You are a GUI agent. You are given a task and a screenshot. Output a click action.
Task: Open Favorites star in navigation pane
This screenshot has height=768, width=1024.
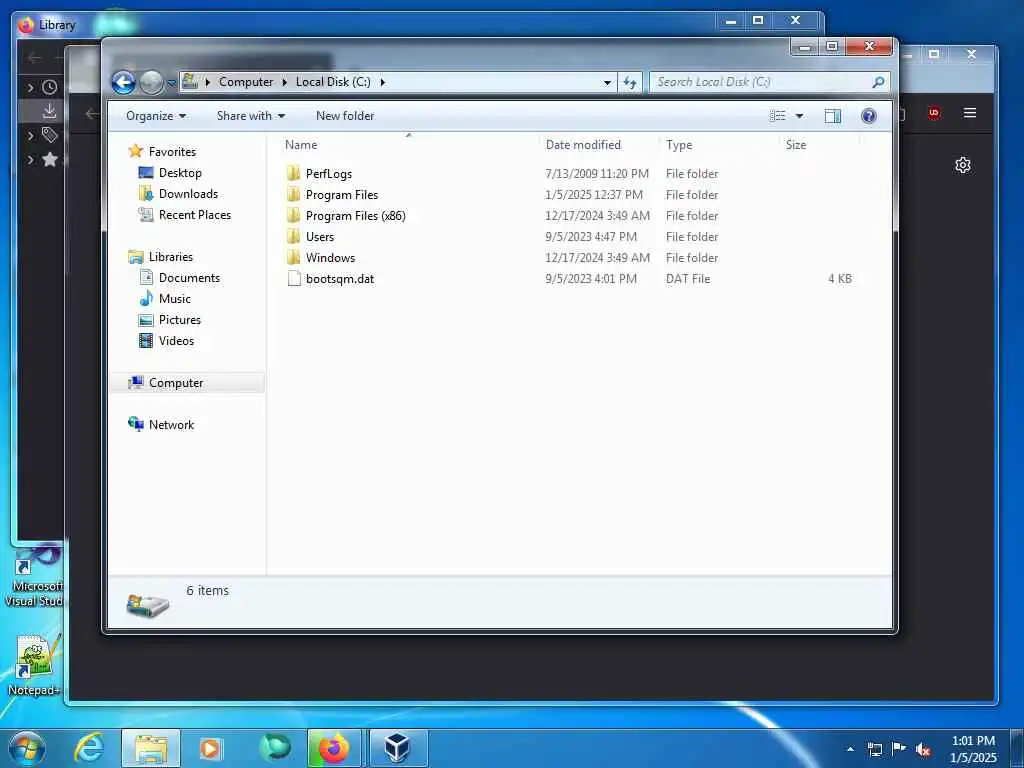click(x=136, y=152)
